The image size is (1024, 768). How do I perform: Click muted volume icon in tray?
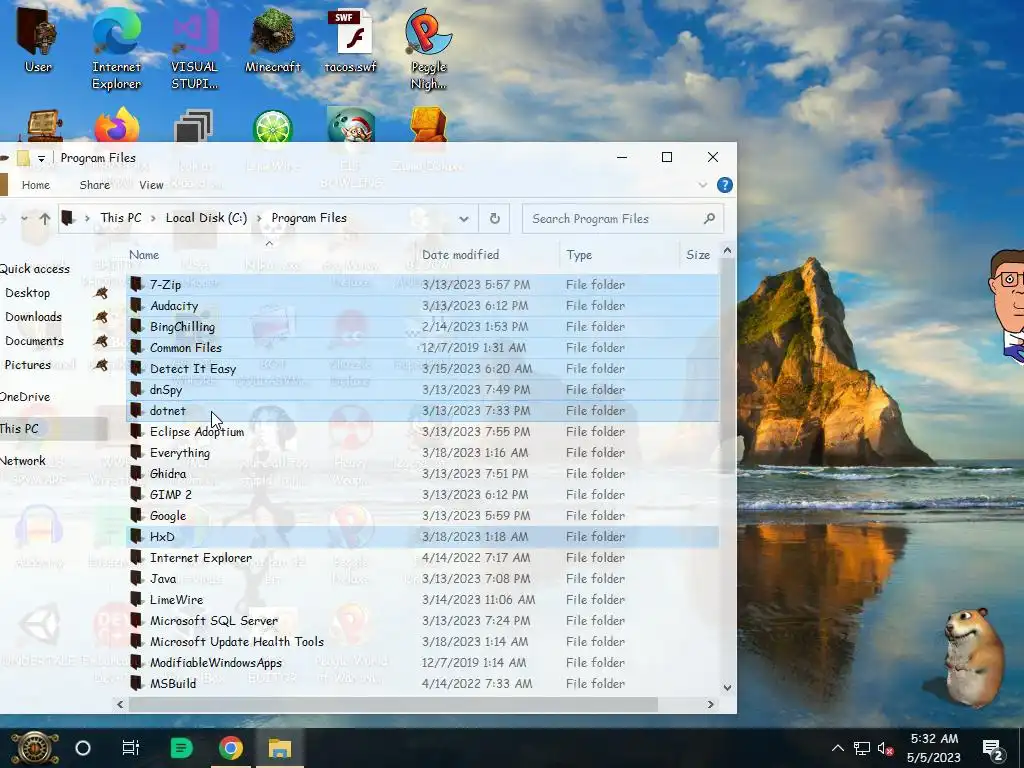pyautogui.click(x=886, y=748)
